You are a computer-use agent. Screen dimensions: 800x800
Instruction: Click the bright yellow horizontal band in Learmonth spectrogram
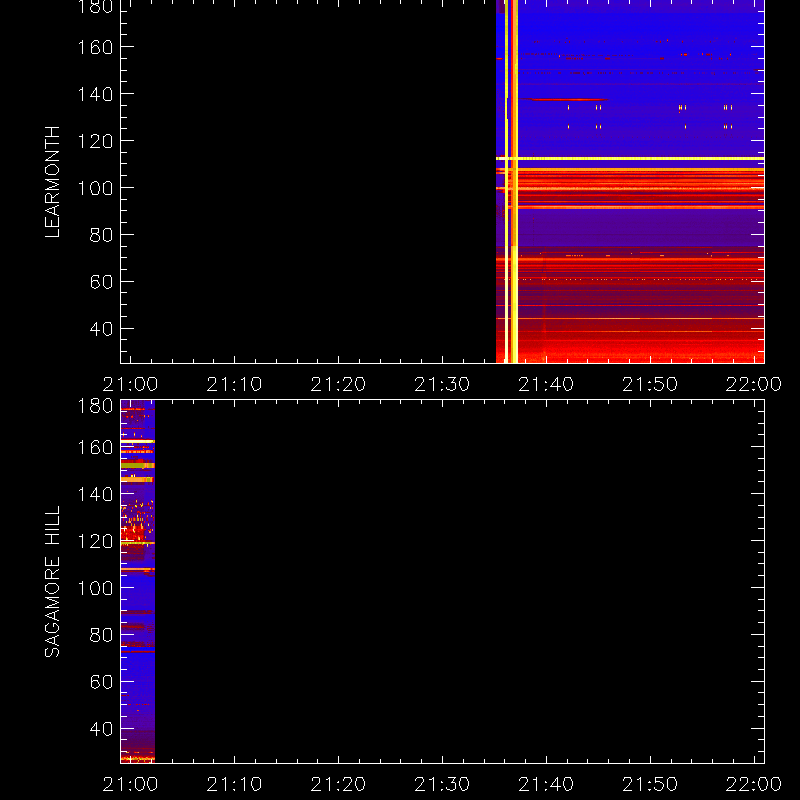coord(630,159)
